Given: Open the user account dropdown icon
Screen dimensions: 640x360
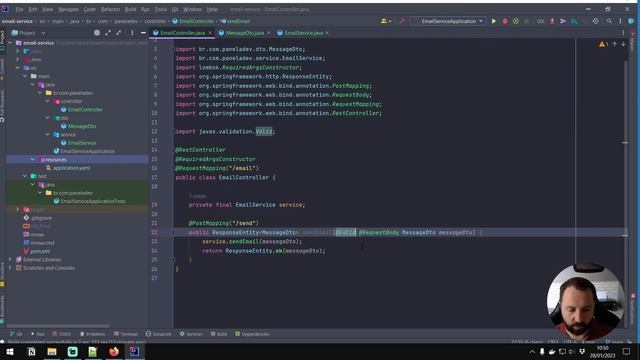Looking at the screenshot, I should point(385,21).
